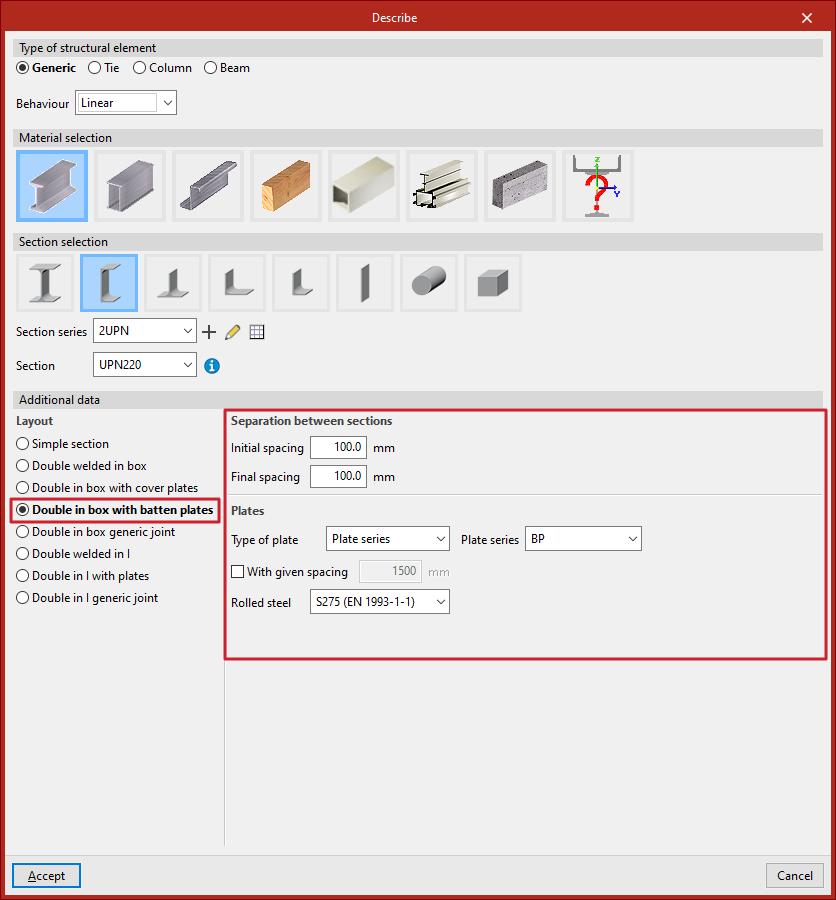
Task: Open section series table grid icon
Action: [257, 332]
